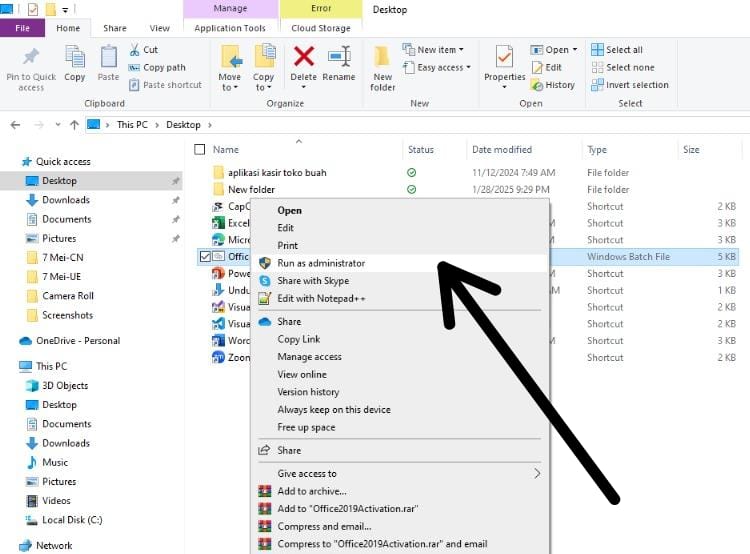
Task: Open Downloads under Quick access
Action: pos(66,200)
